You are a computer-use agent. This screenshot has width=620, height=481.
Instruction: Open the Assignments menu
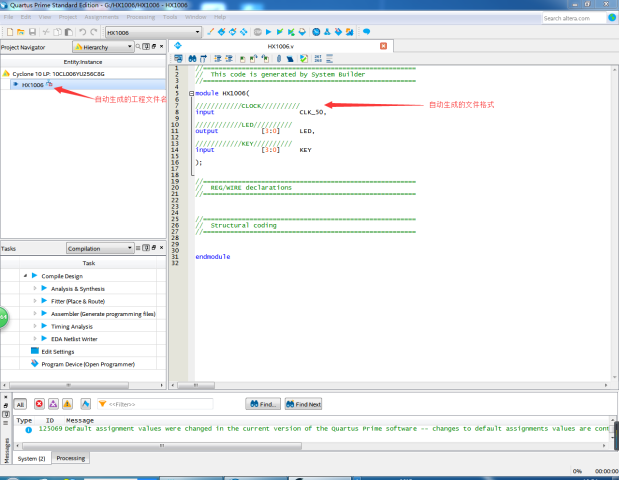tap(101, 17)
